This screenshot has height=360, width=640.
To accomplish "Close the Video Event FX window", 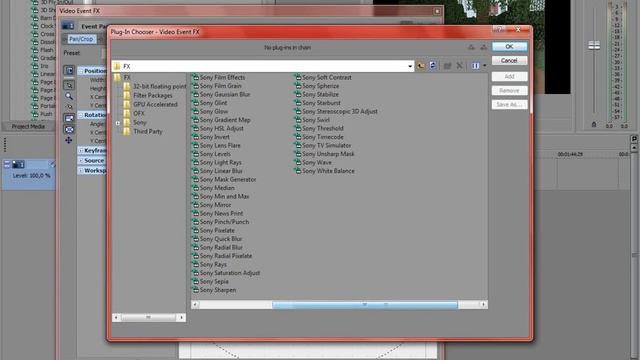I will click(437, 11).
